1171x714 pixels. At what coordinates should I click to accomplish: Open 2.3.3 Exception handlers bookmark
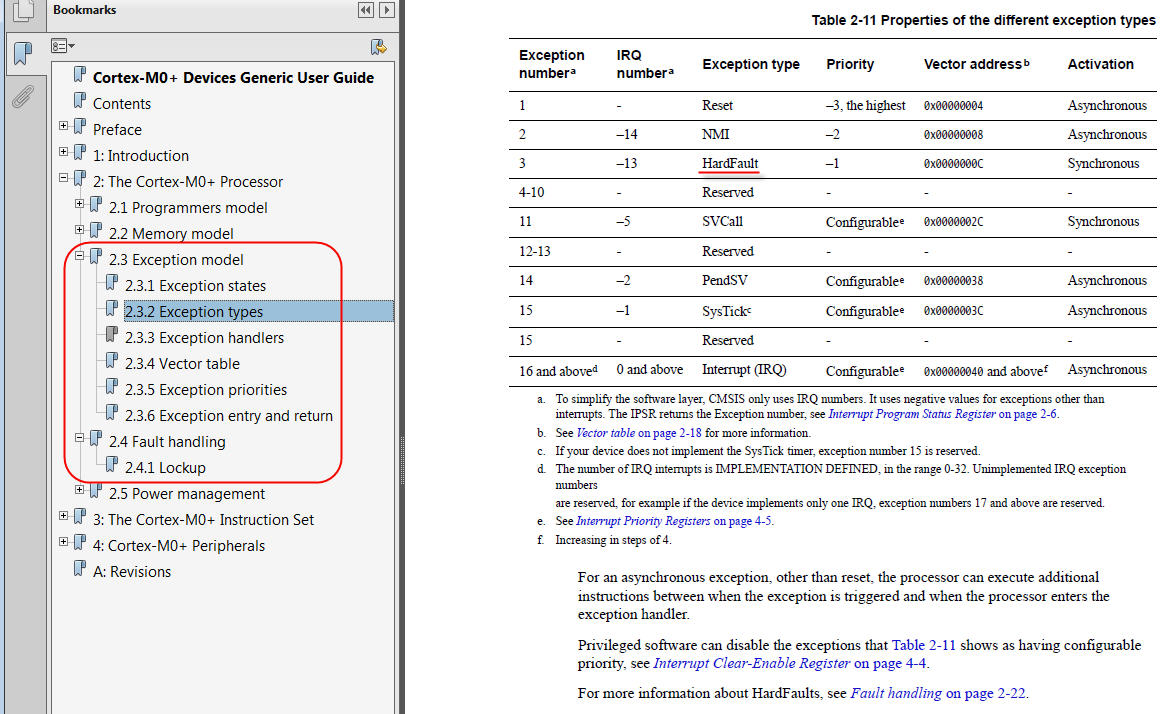coord(205,338)
